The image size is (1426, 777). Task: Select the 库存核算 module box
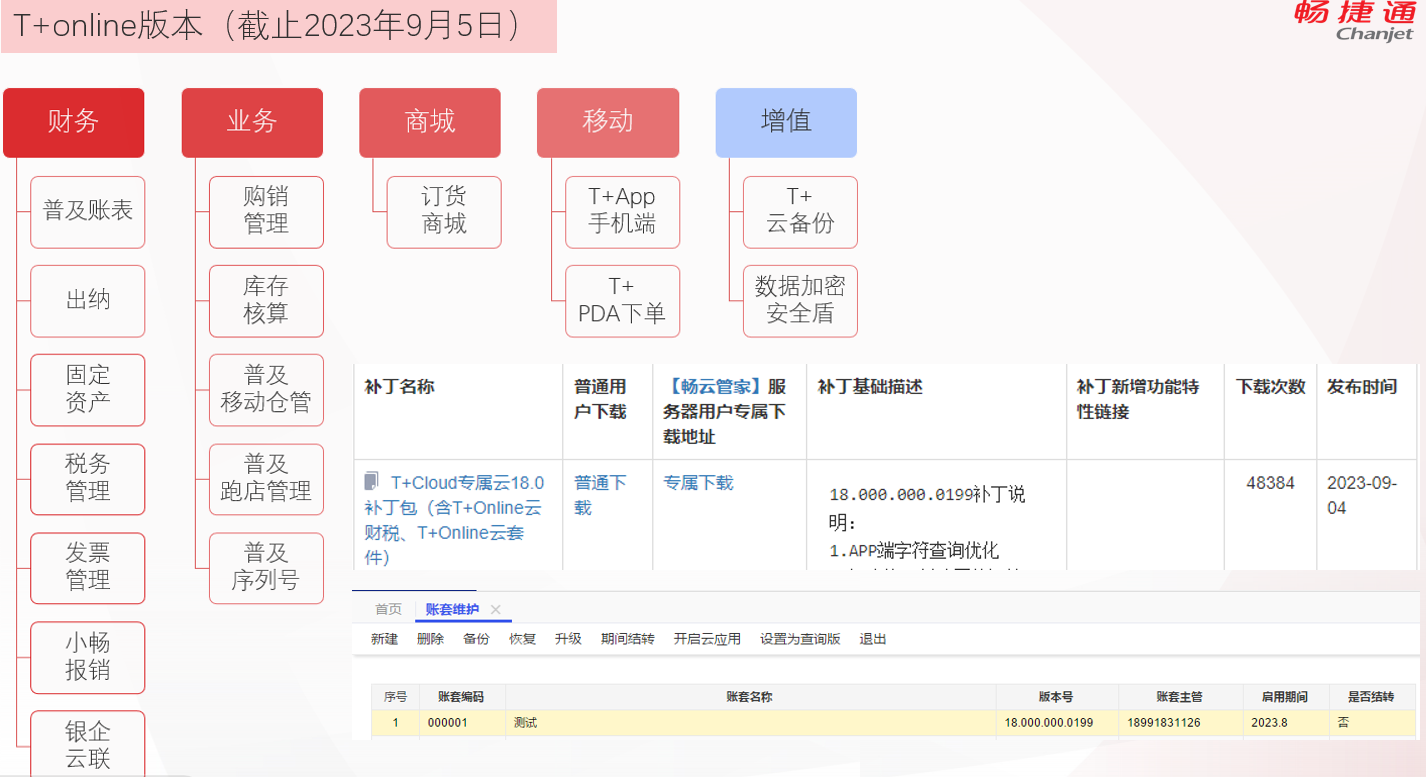(266, 301)
